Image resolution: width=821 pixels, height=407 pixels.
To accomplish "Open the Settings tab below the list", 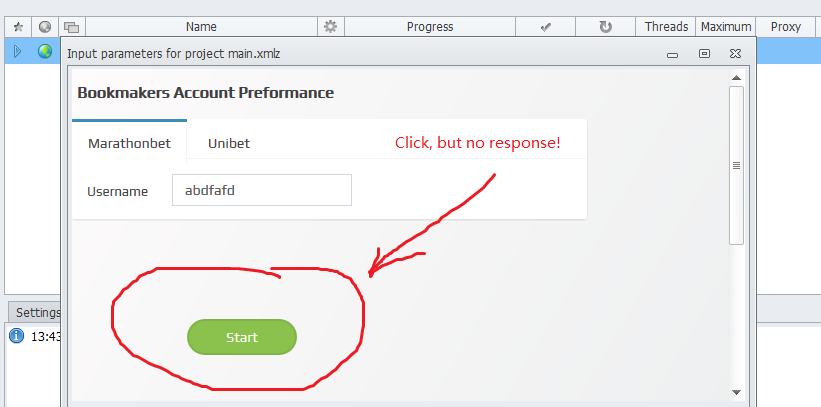I will click(x=37, y=313).
